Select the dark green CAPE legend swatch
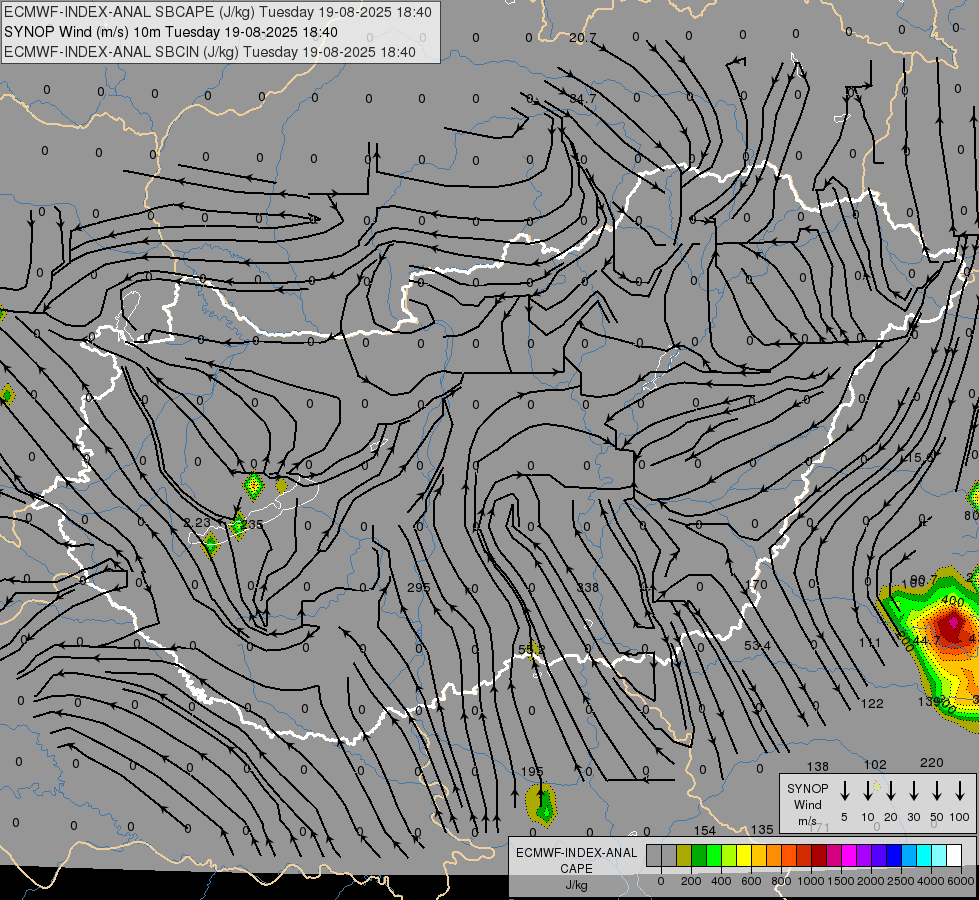Screen dimensions: 979x900 click(x=699, y=856)
